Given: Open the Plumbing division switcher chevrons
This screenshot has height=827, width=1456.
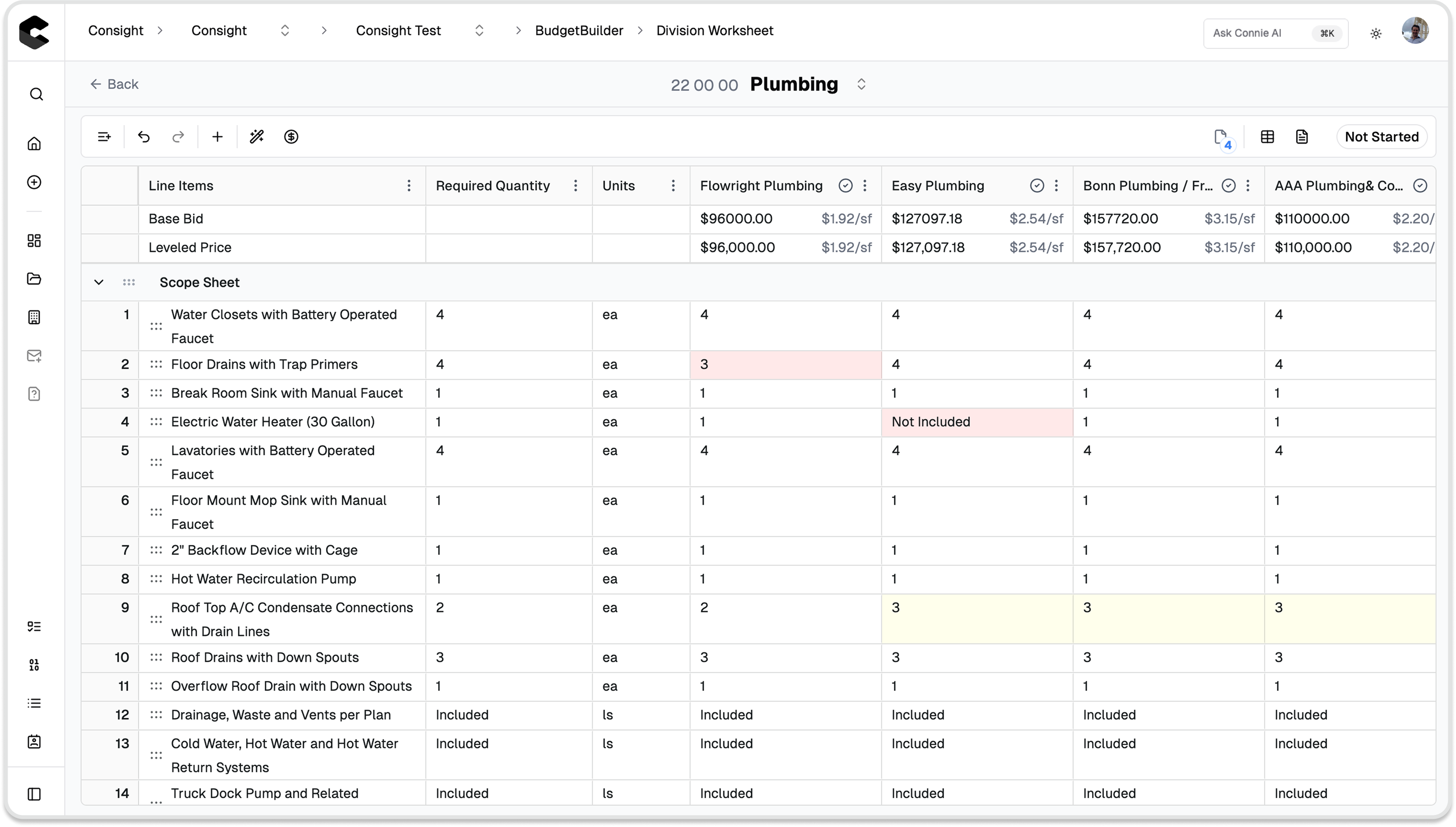Looking at the screenshot, I should tap(861, 84).
